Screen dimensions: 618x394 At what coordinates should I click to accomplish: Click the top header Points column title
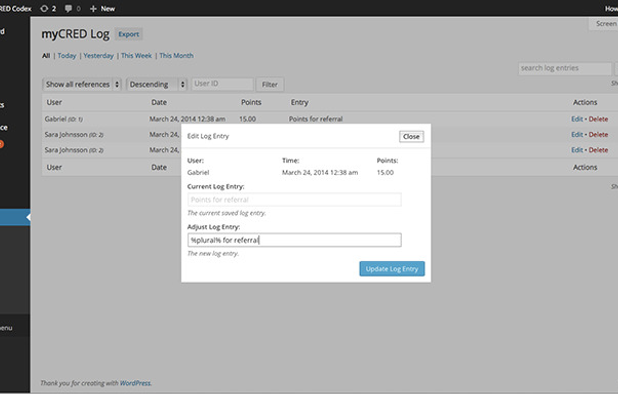click(251, 102)
